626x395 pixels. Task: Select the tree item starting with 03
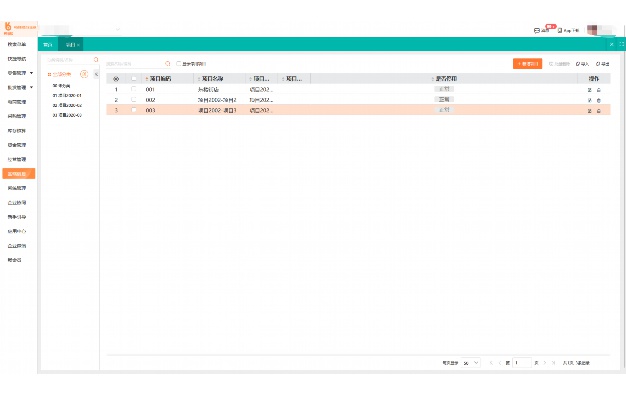pyautogui.click(x=67, y=115)
